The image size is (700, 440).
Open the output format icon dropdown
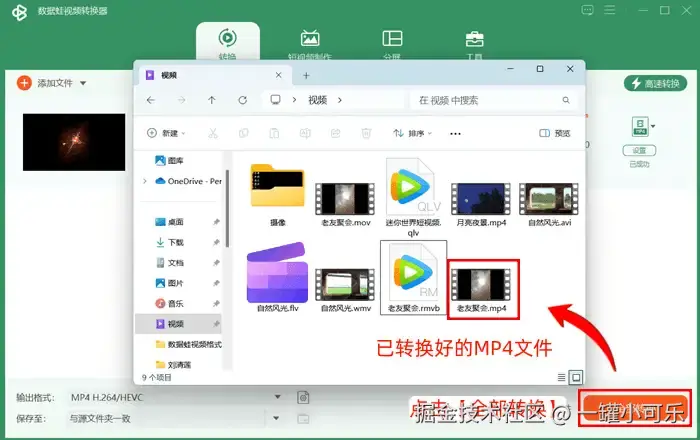coord(643,126)
